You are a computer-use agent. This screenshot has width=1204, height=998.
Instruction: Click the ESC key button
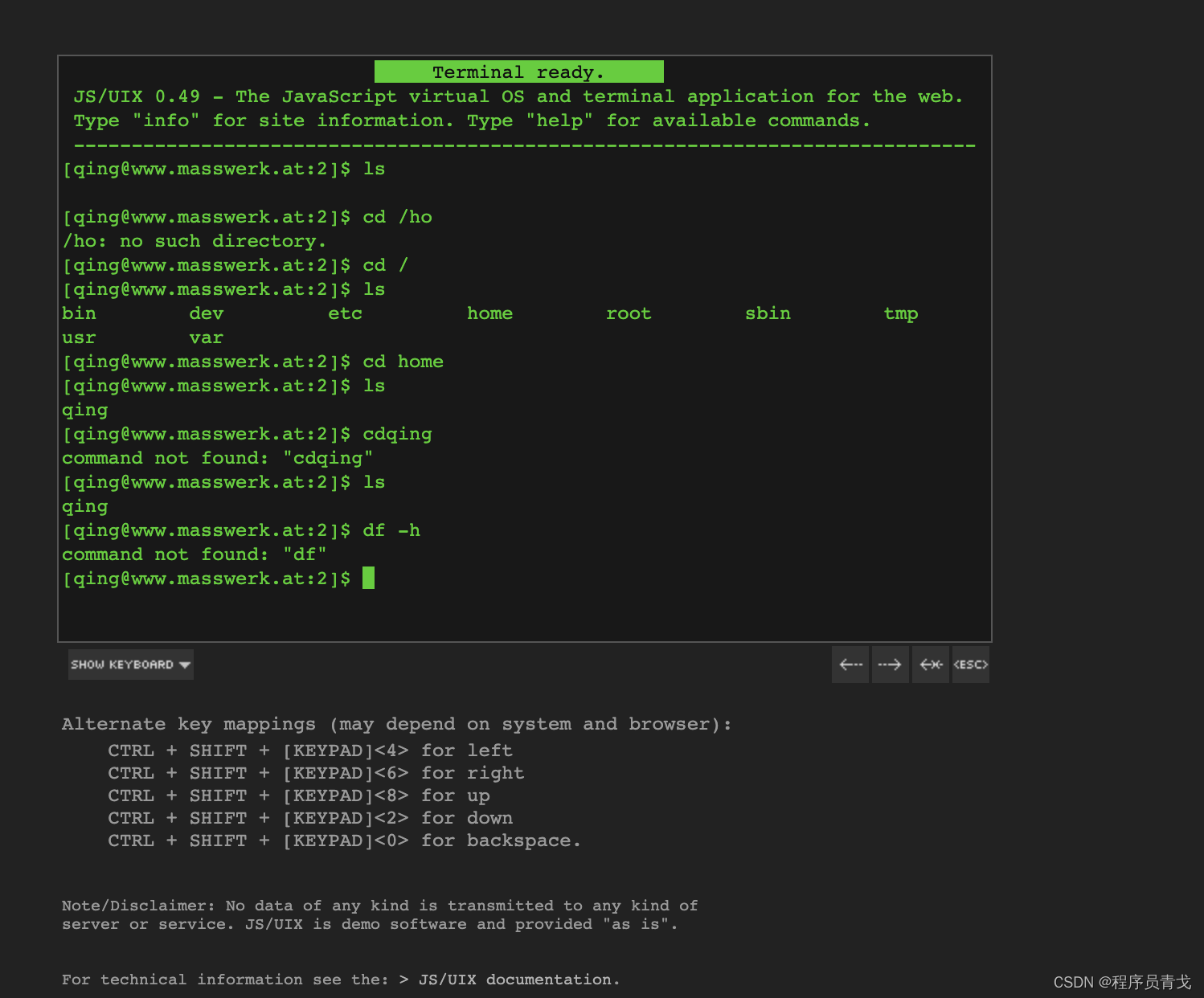point(971,665)
